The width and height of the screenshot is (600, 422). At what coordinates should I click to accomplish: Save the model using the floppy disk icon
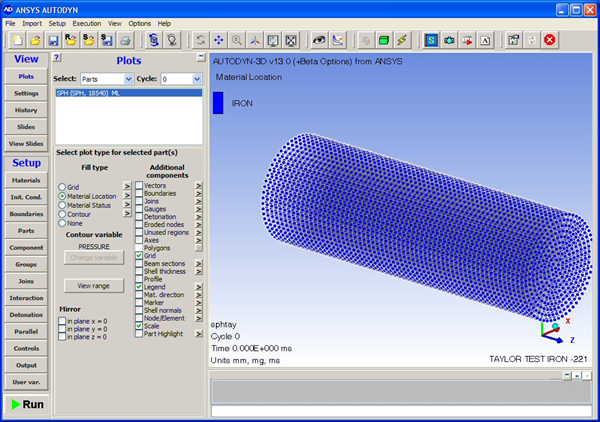(x=53, y=40)
